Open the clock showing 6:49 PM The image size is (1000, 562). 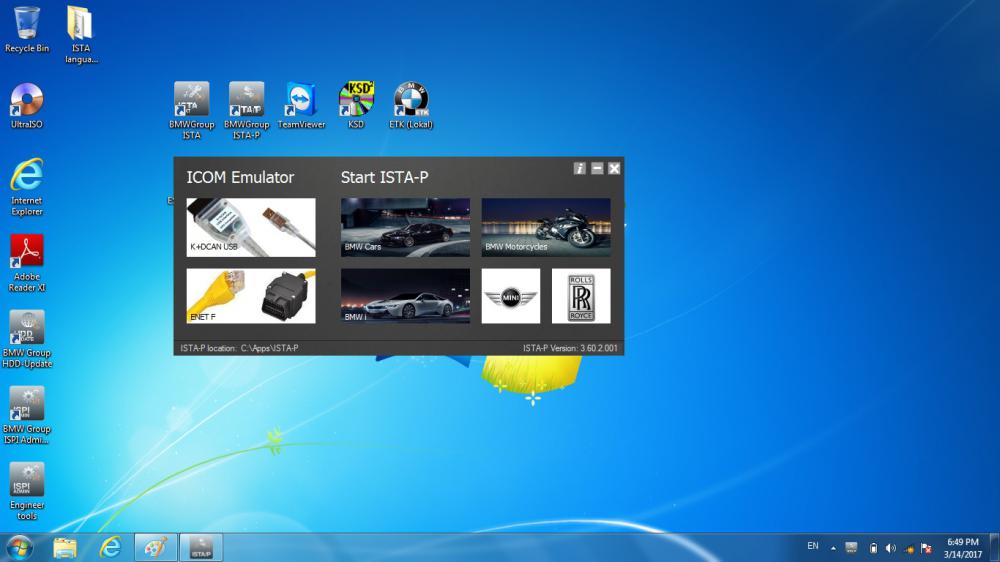962,548
